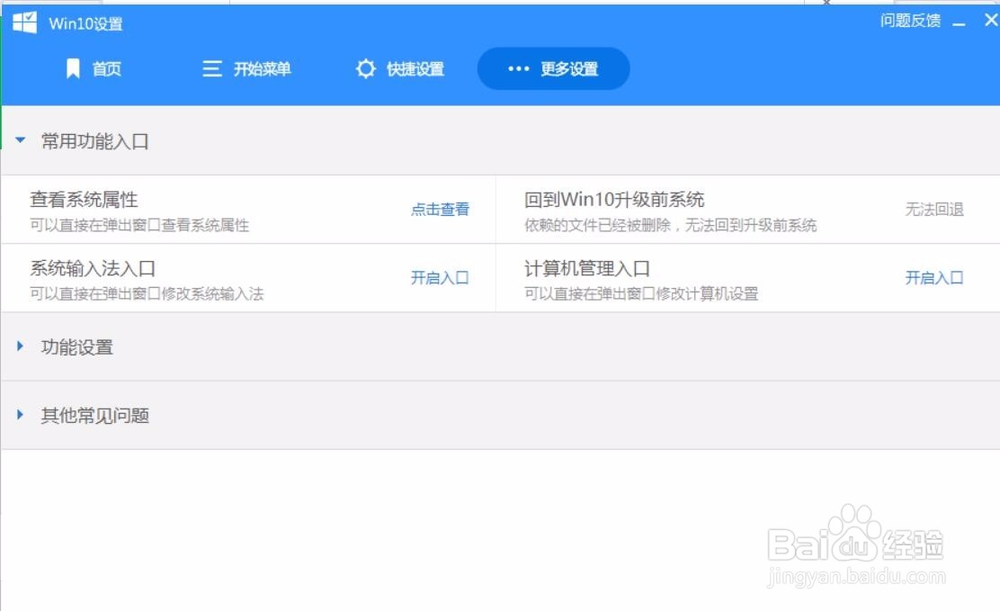The image size is (1000, 611).
Task: Click the 常用功能入口 header text
Action: [95, 141]
